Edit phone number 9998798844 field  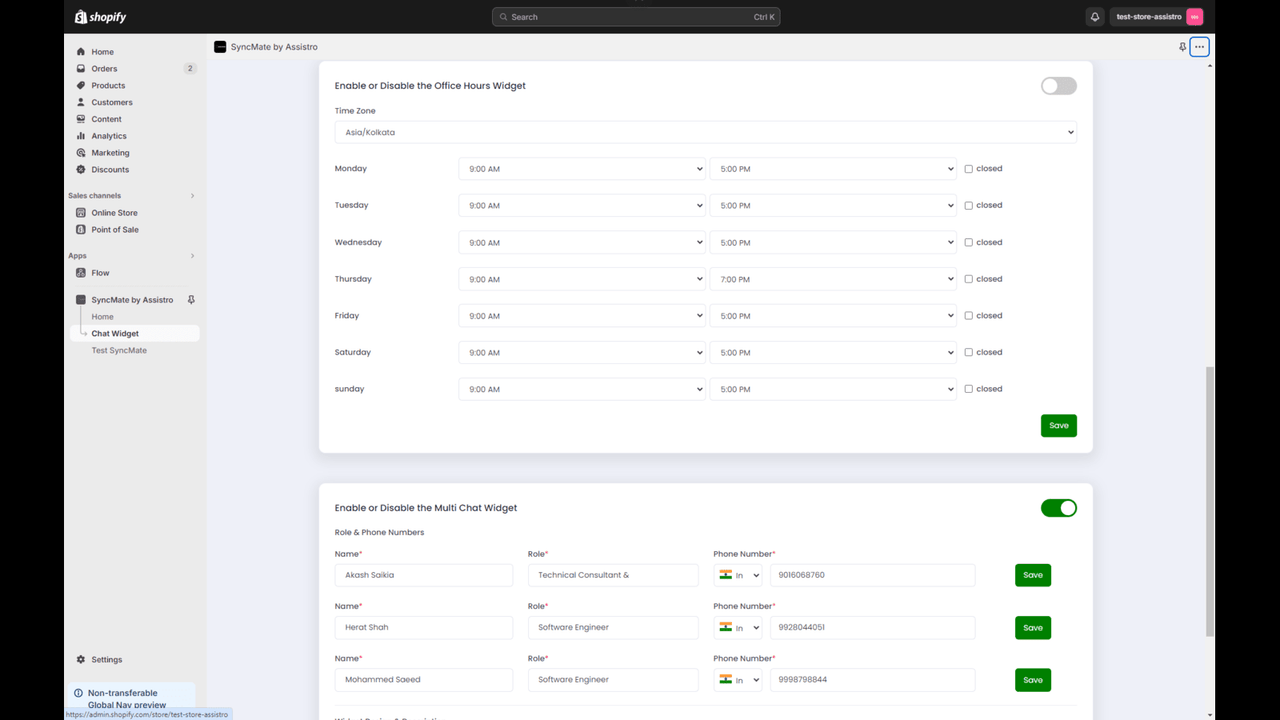pos(872,680)
